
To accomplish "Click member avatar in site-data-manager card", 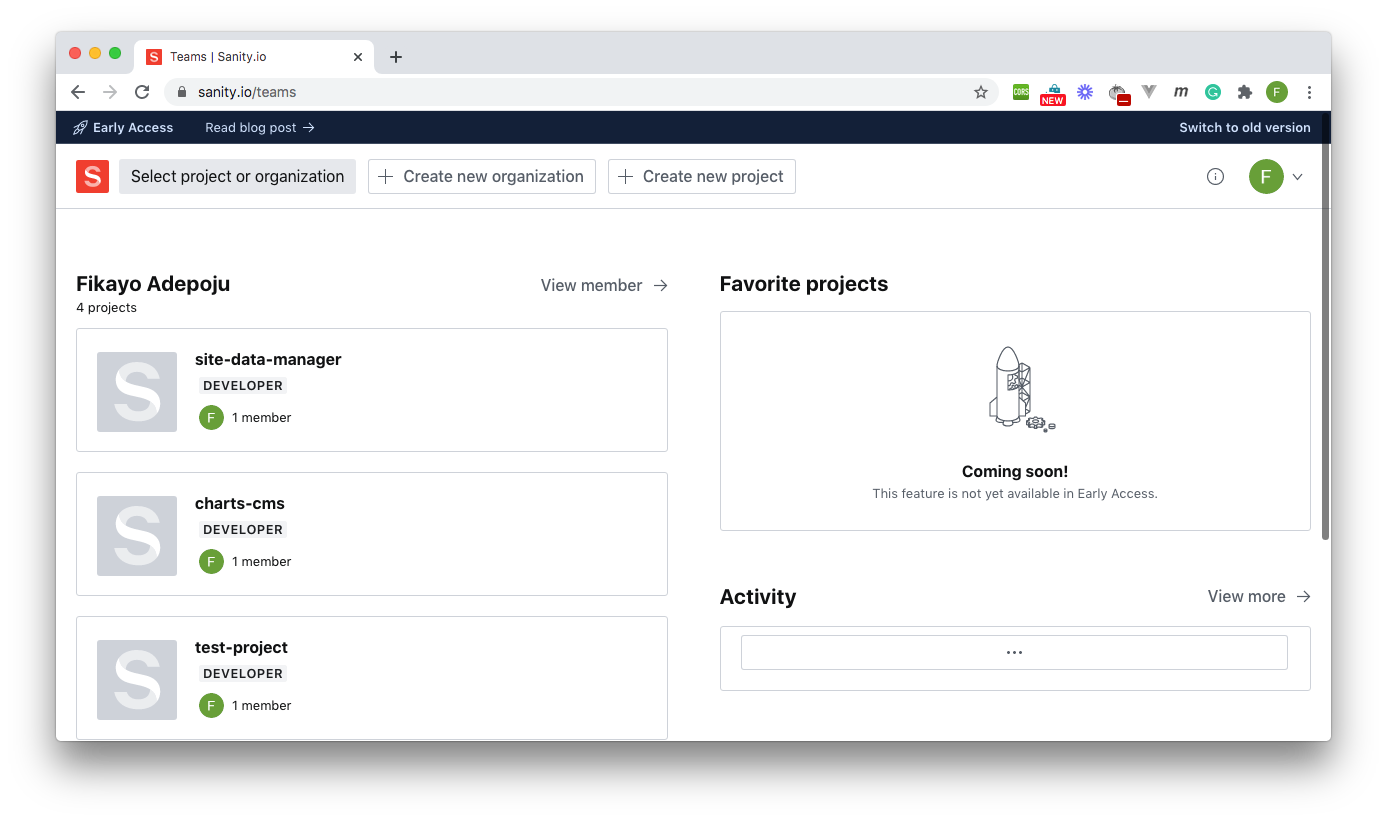I will [x=211, y=418].
